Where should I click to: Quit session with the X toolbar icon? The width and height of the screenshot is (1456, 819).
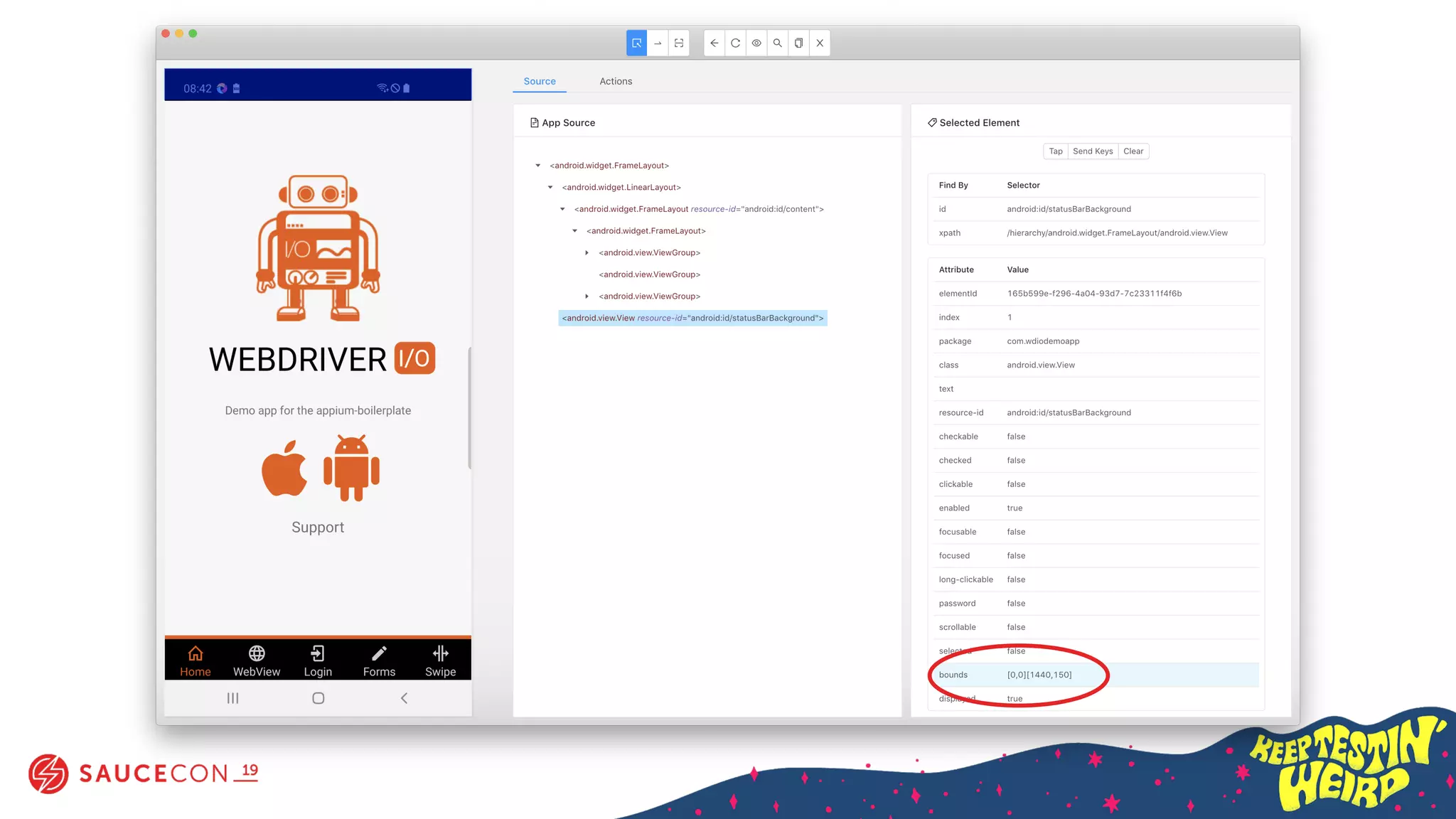point(820,43)
